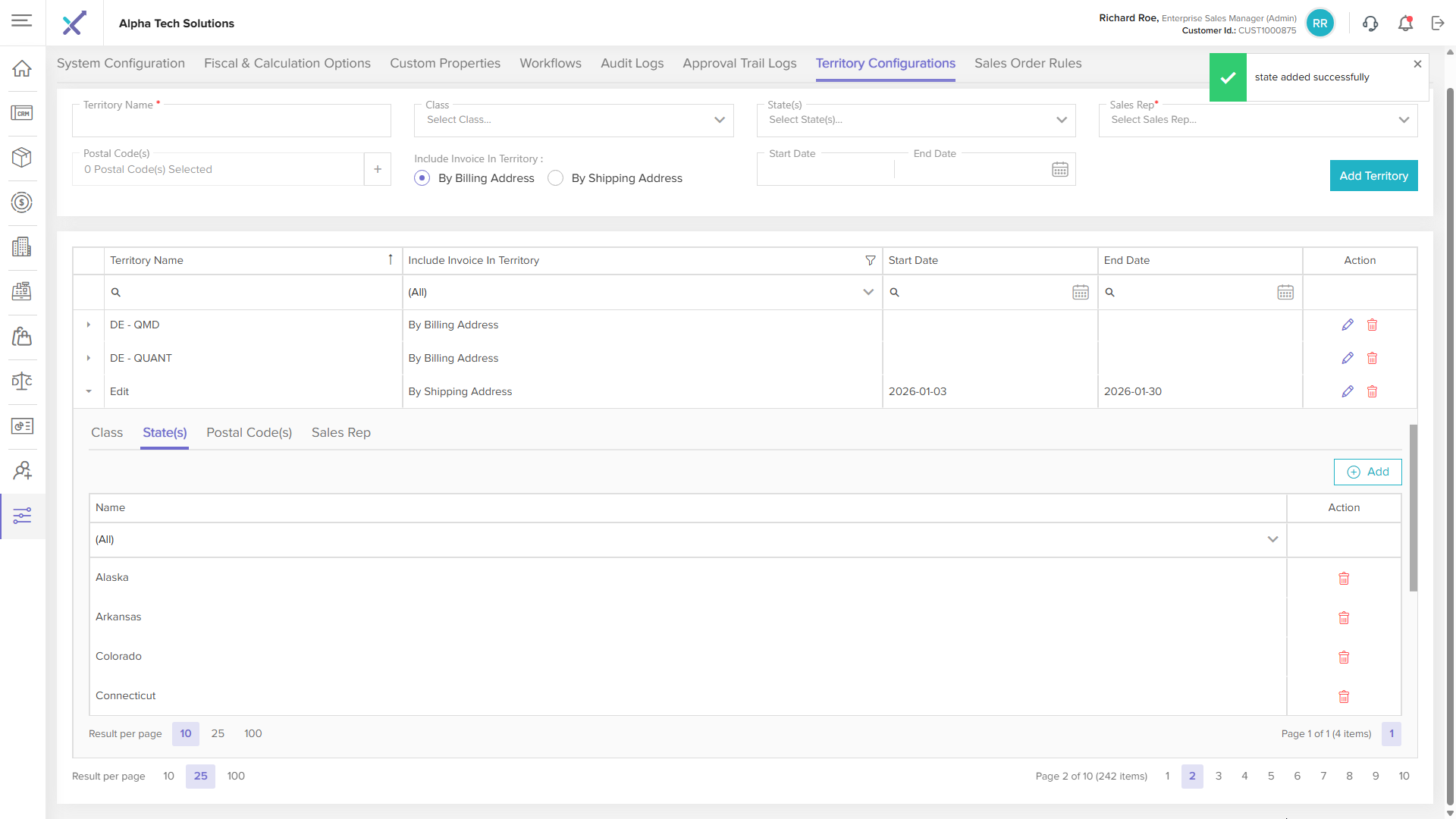
Task: Open the Home icon in sidebar
Action: (x=22, y=68)
